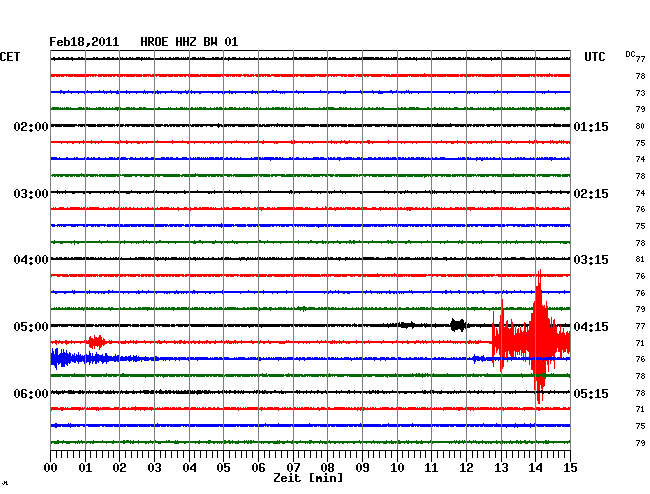Viewport: 650px width, 494px height.
Task: Select the "02:00" CET time label
Action: click(31, 126)
